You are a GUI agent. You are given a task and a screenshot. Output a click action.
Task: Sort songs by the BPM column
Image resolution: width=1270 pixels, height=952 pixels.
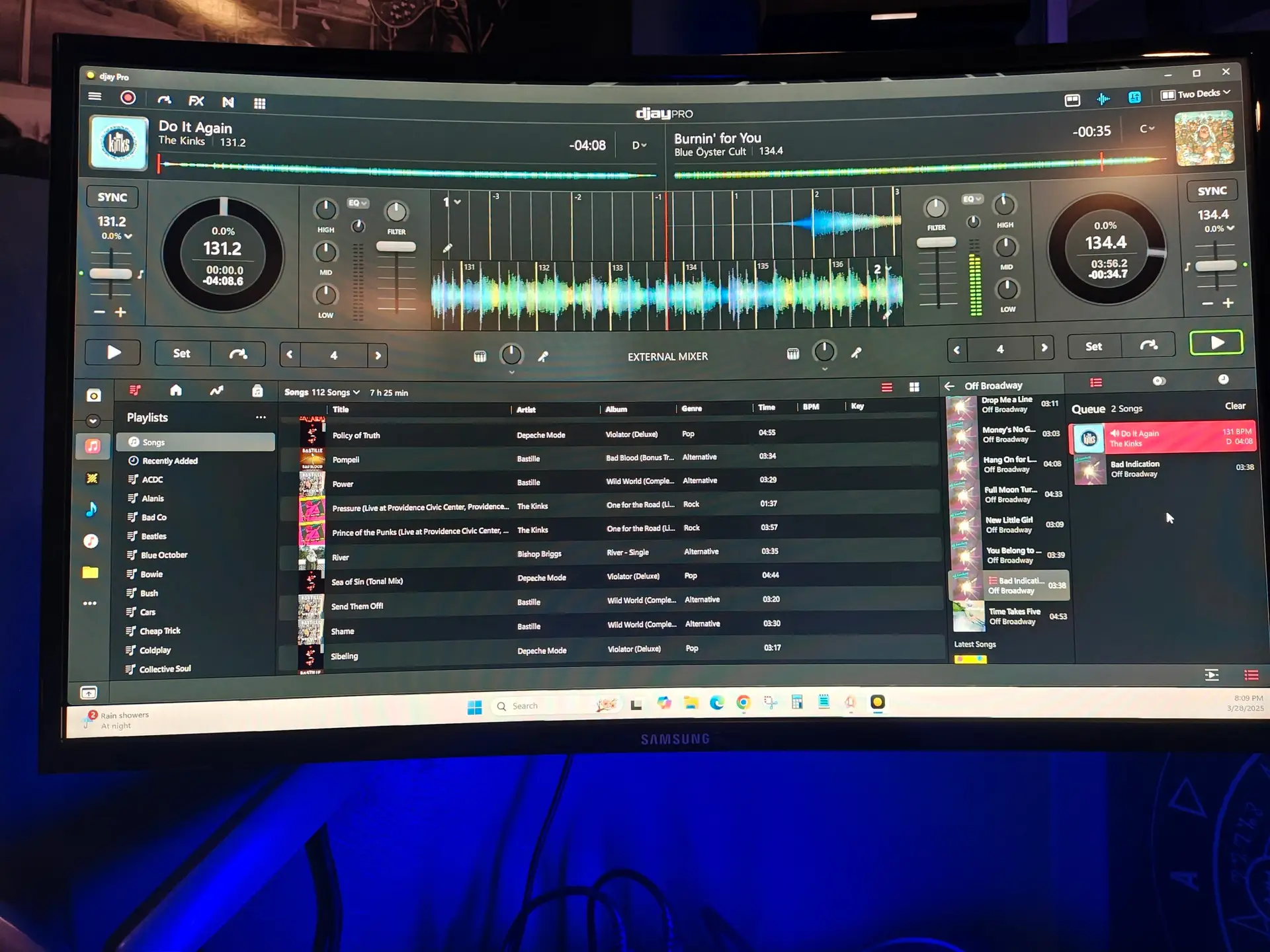(811, 407)
